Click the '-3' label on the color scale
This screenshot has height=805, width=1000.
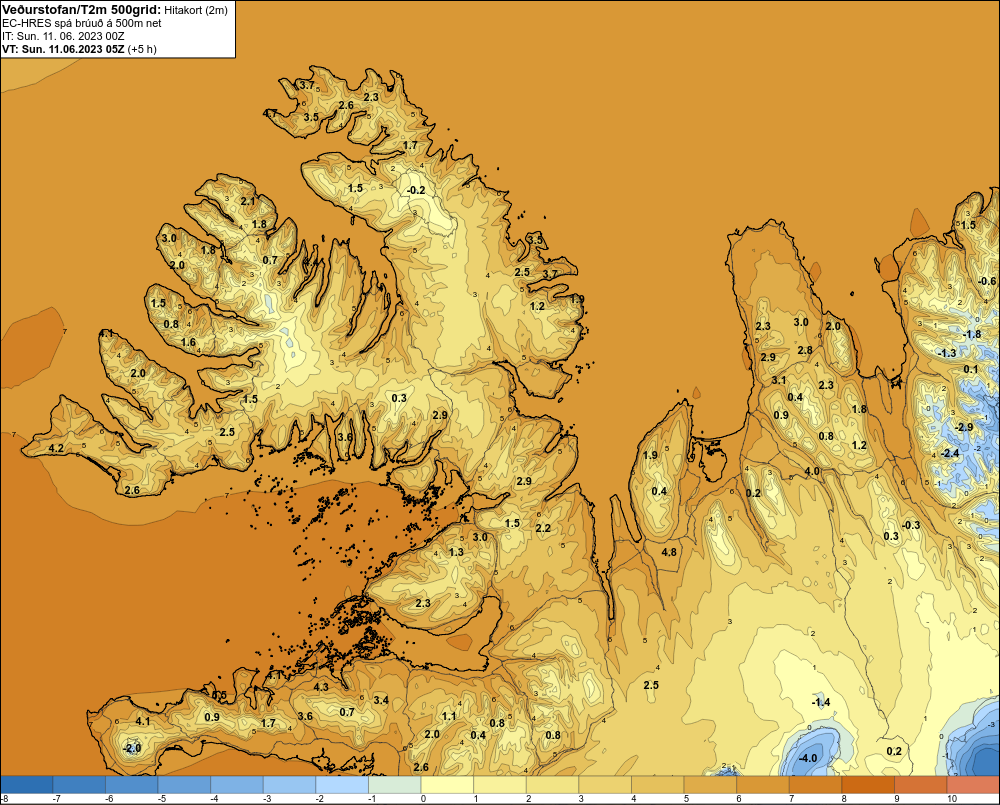pyautogui.click(x=268, y=799)
